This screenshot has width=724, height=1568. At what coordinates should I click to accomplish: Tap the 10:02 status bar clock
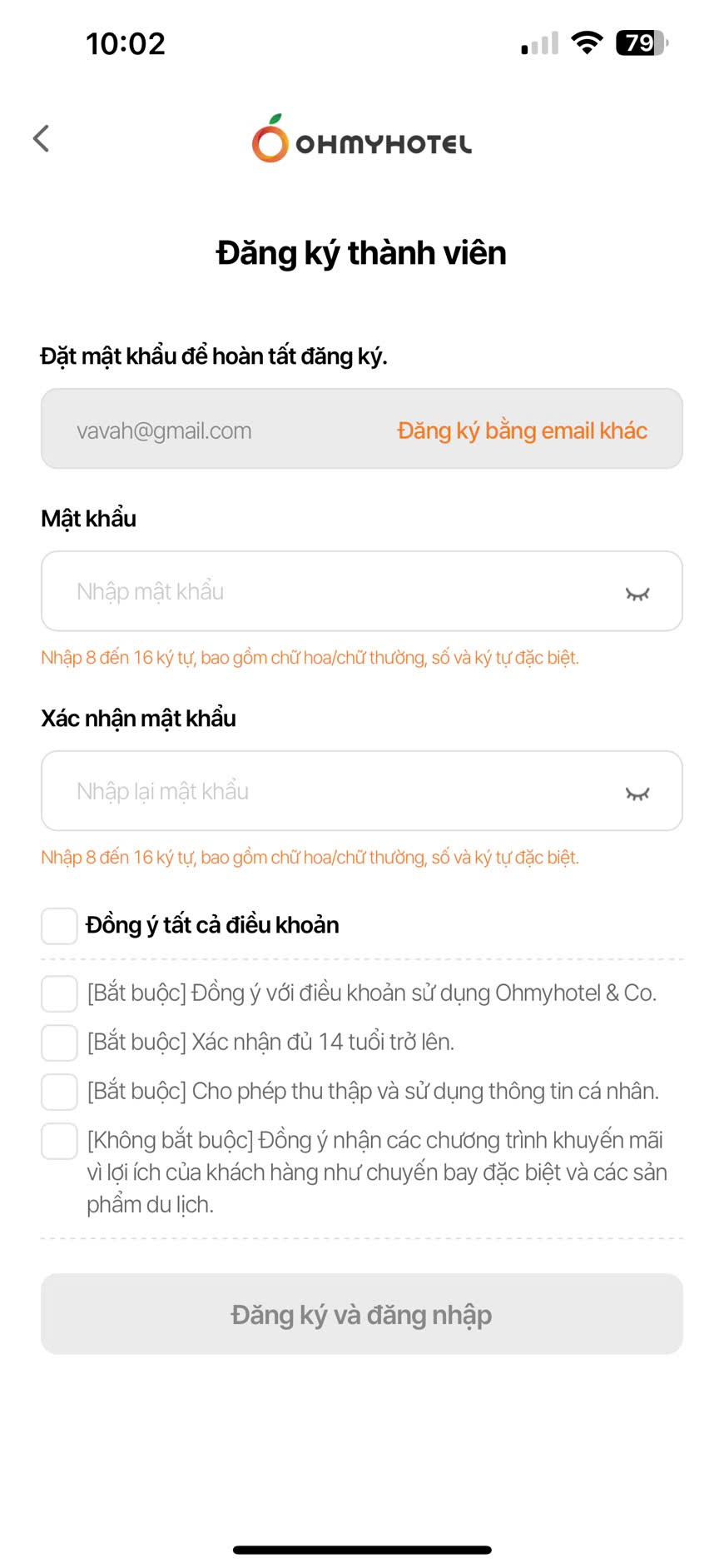pyautogui.click(x=126, y=43)
